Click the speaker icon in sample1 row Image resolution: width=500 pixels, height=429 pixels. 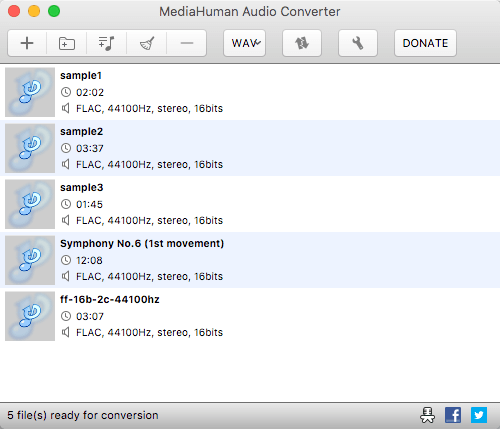(66, 108)
